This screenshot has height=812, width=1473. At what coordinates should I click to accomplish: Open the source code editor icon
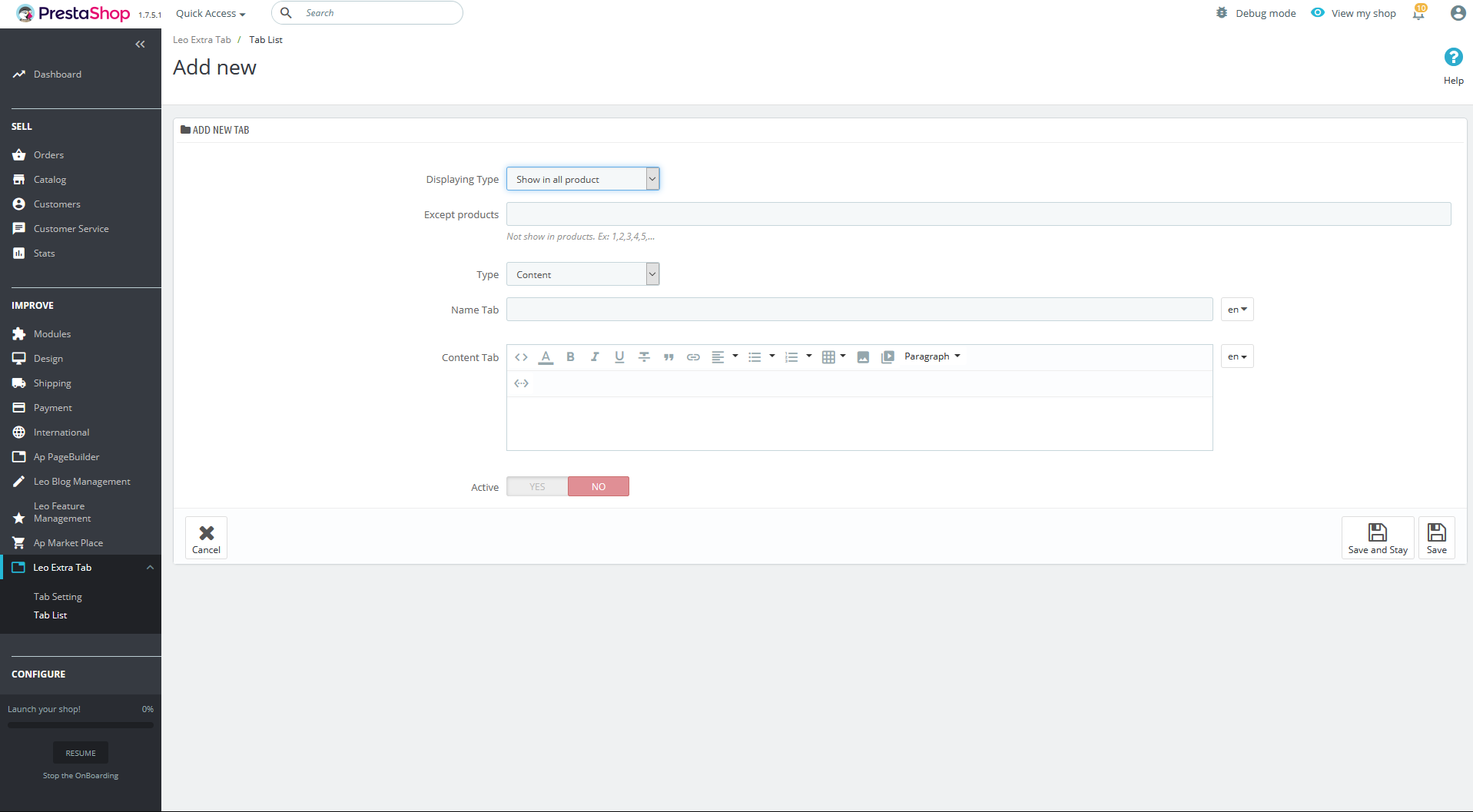(521, 356)
